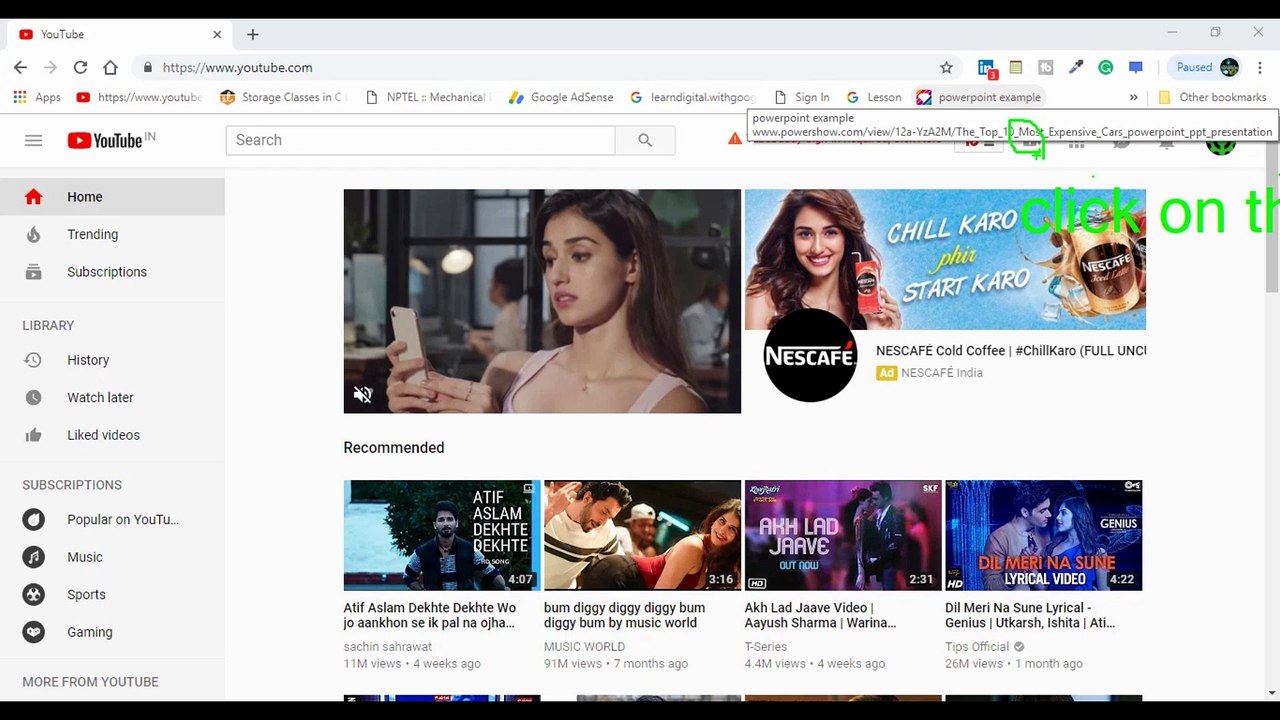The height and width of the screenshot is (720, 1280).
Task: Close the YouTube browser tab
Action: (217, 34)
